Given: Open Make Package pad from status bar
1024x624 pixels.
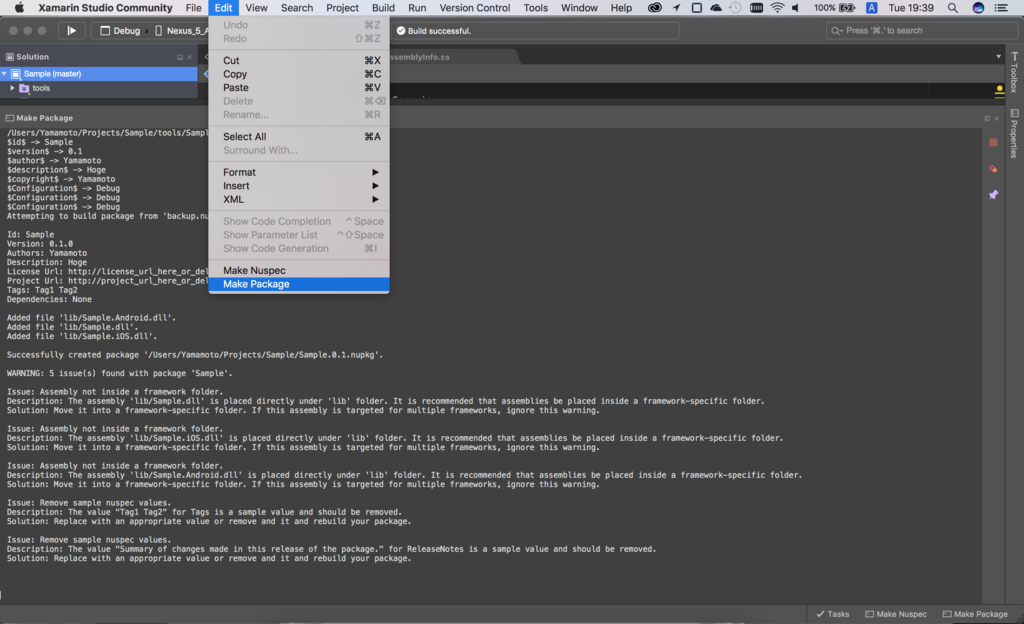Looking at the screenshot, I should point(975,614).
